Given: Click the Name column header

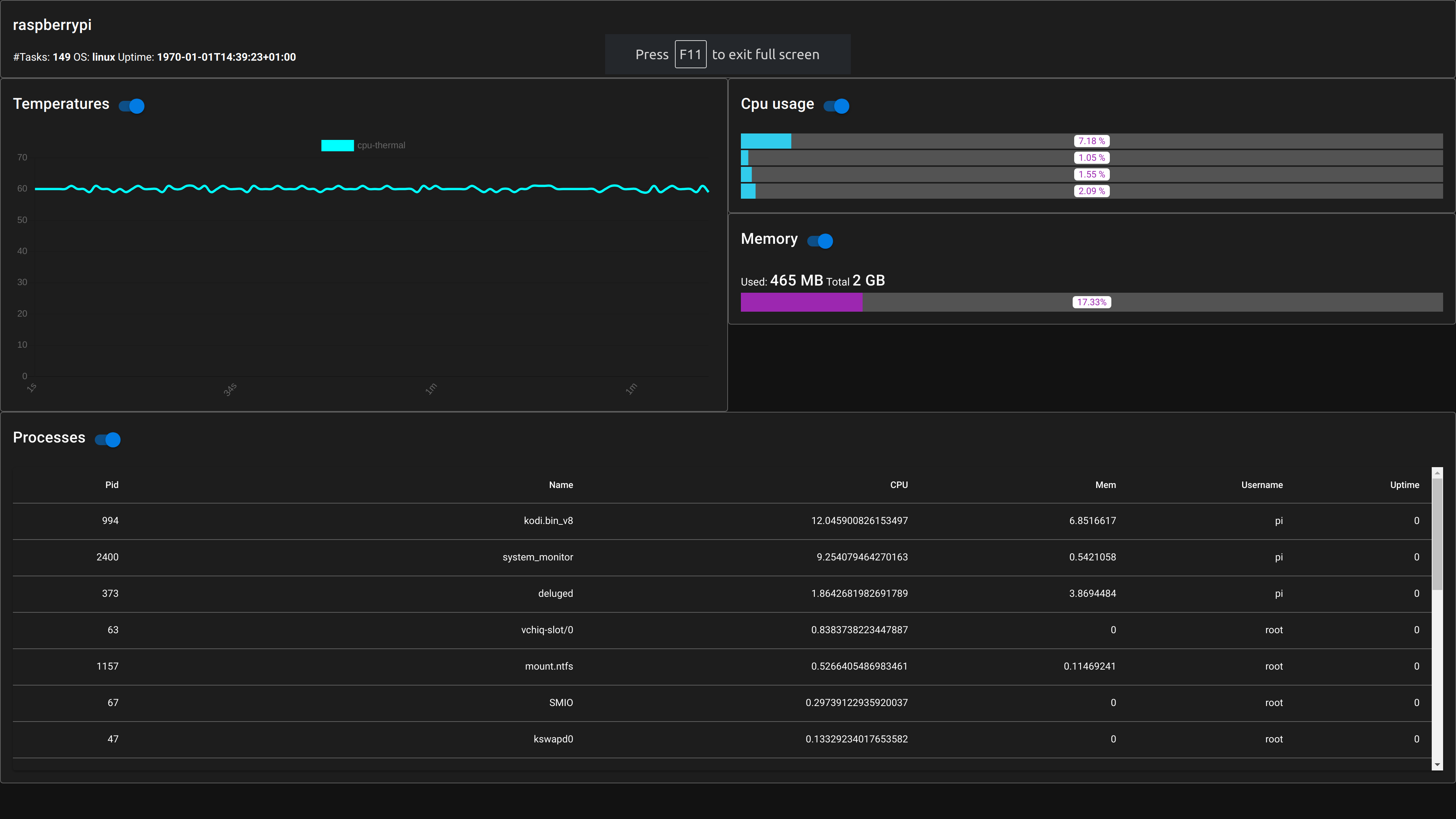Looking at the screenshot, I should [x=561, y=485].
